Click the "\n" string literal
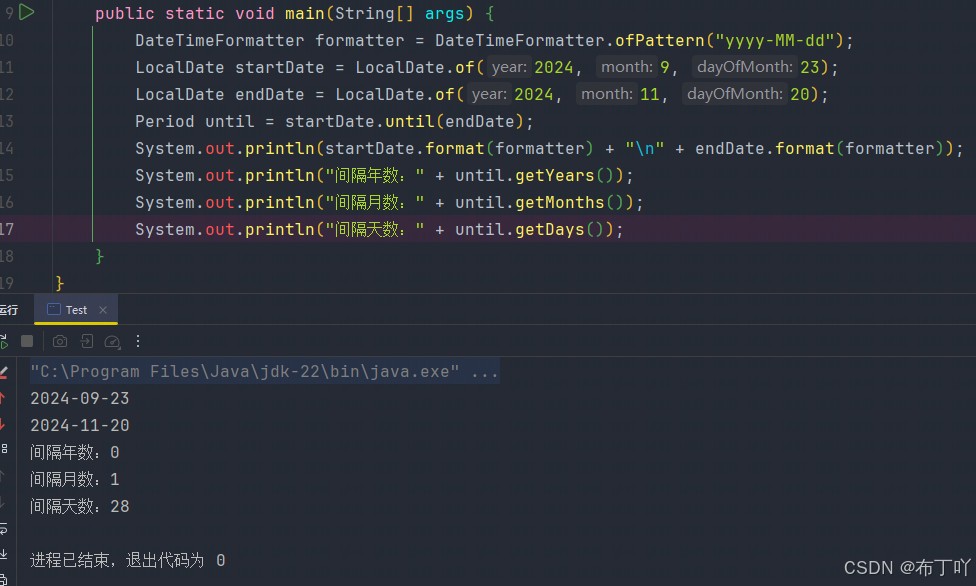Screen dimensions: 976x586 click(644, 149)
